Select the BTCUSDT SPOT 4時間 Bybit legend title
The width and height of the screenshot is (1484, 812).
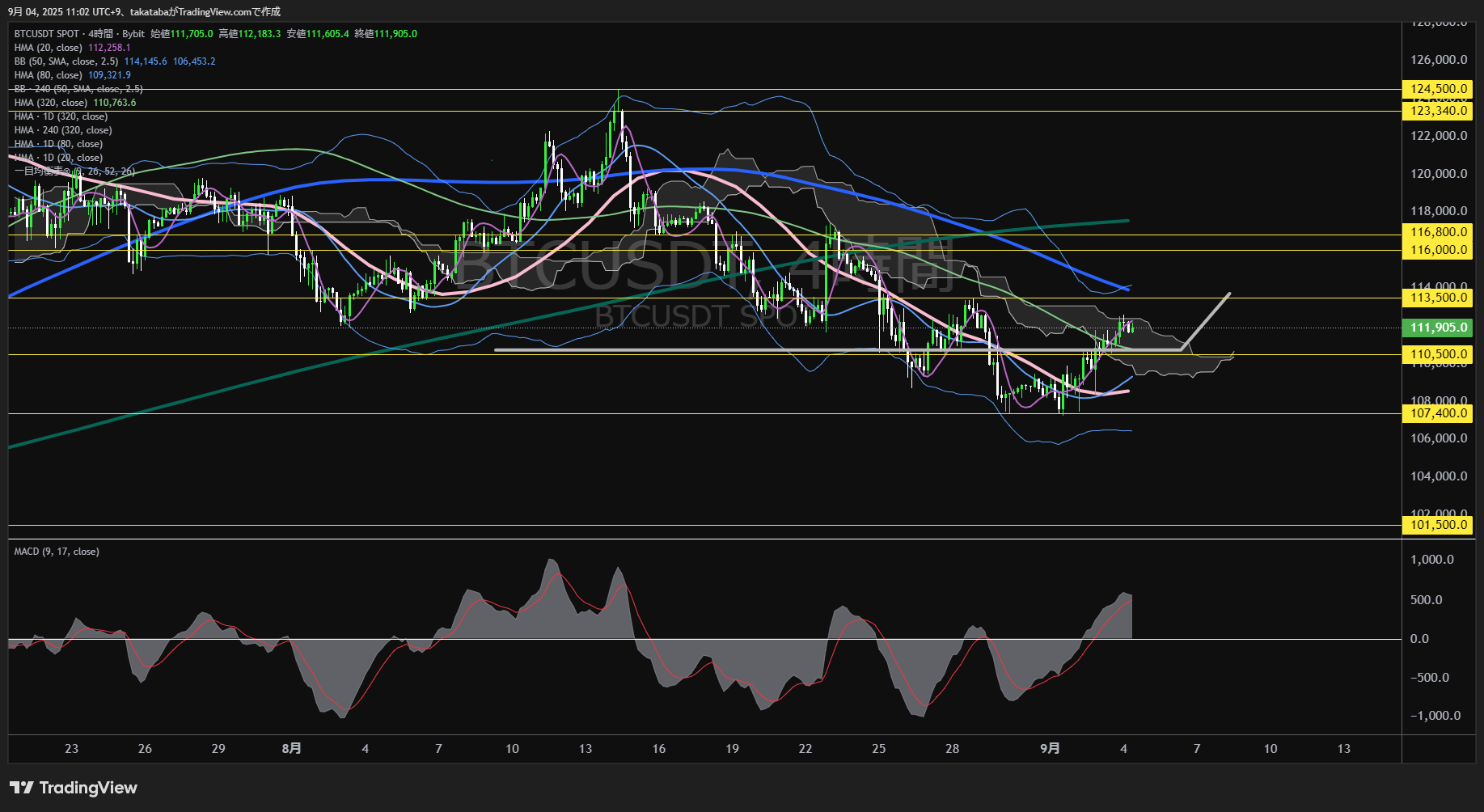tap(79, 34)
